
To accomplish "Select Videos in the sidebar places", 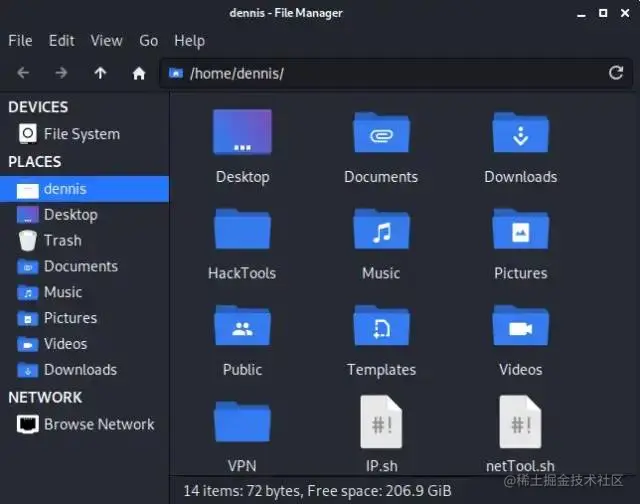I will [x=84, y=344].
